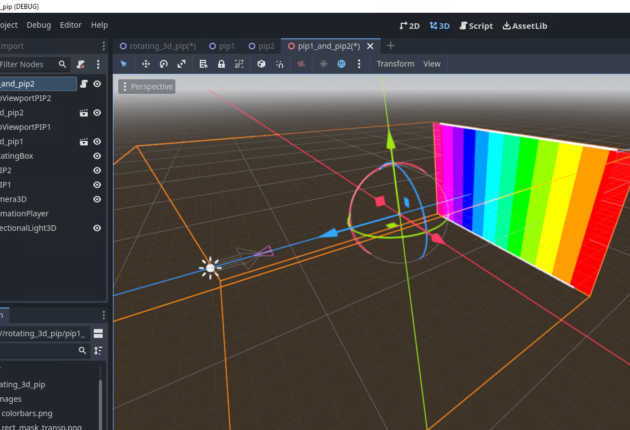Toggle the preview environment globe icon
The image size is (630, 430).
(x=341, y=64)
